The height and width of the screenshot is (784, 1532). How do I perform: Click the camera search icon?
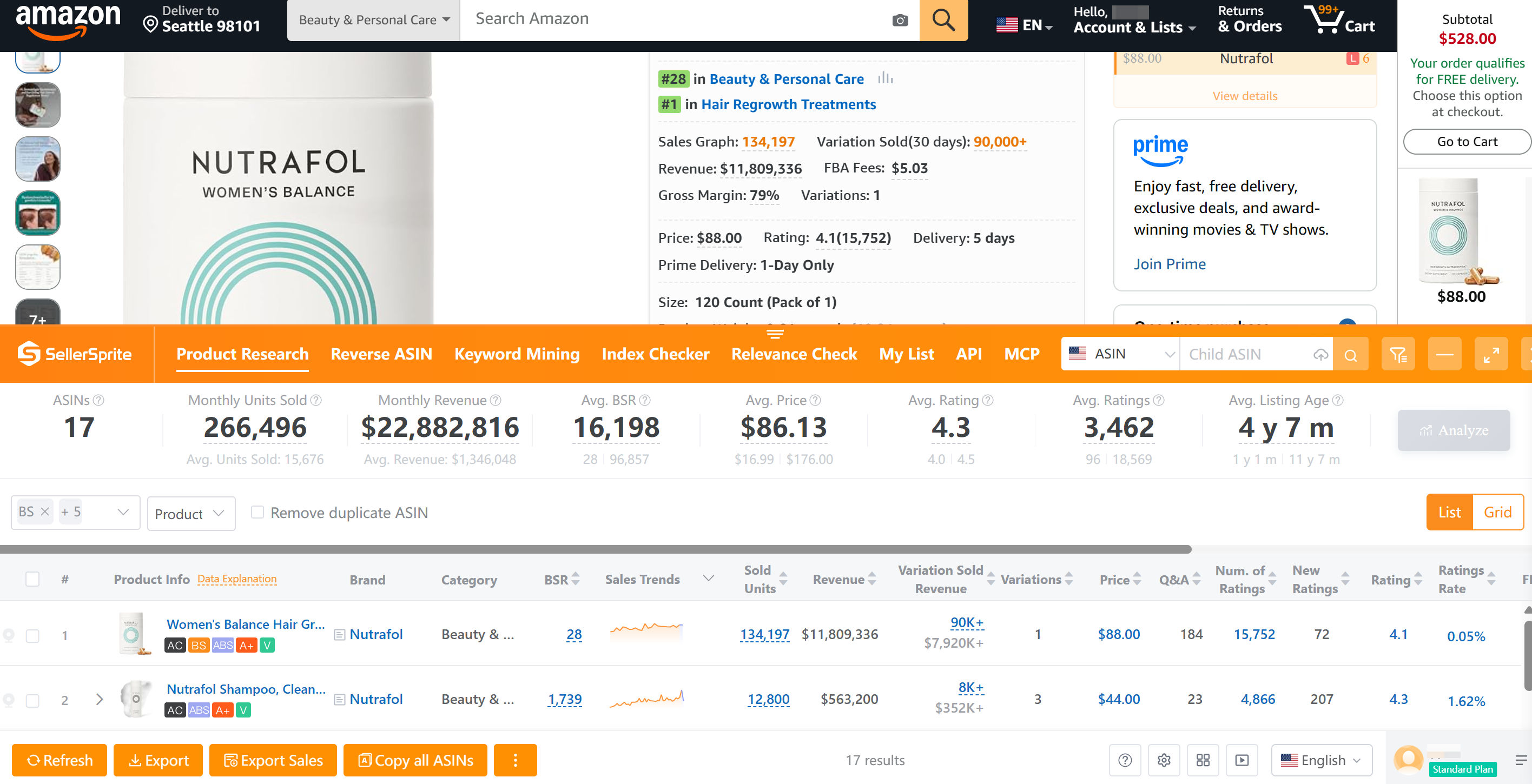[x=900, y=20]
